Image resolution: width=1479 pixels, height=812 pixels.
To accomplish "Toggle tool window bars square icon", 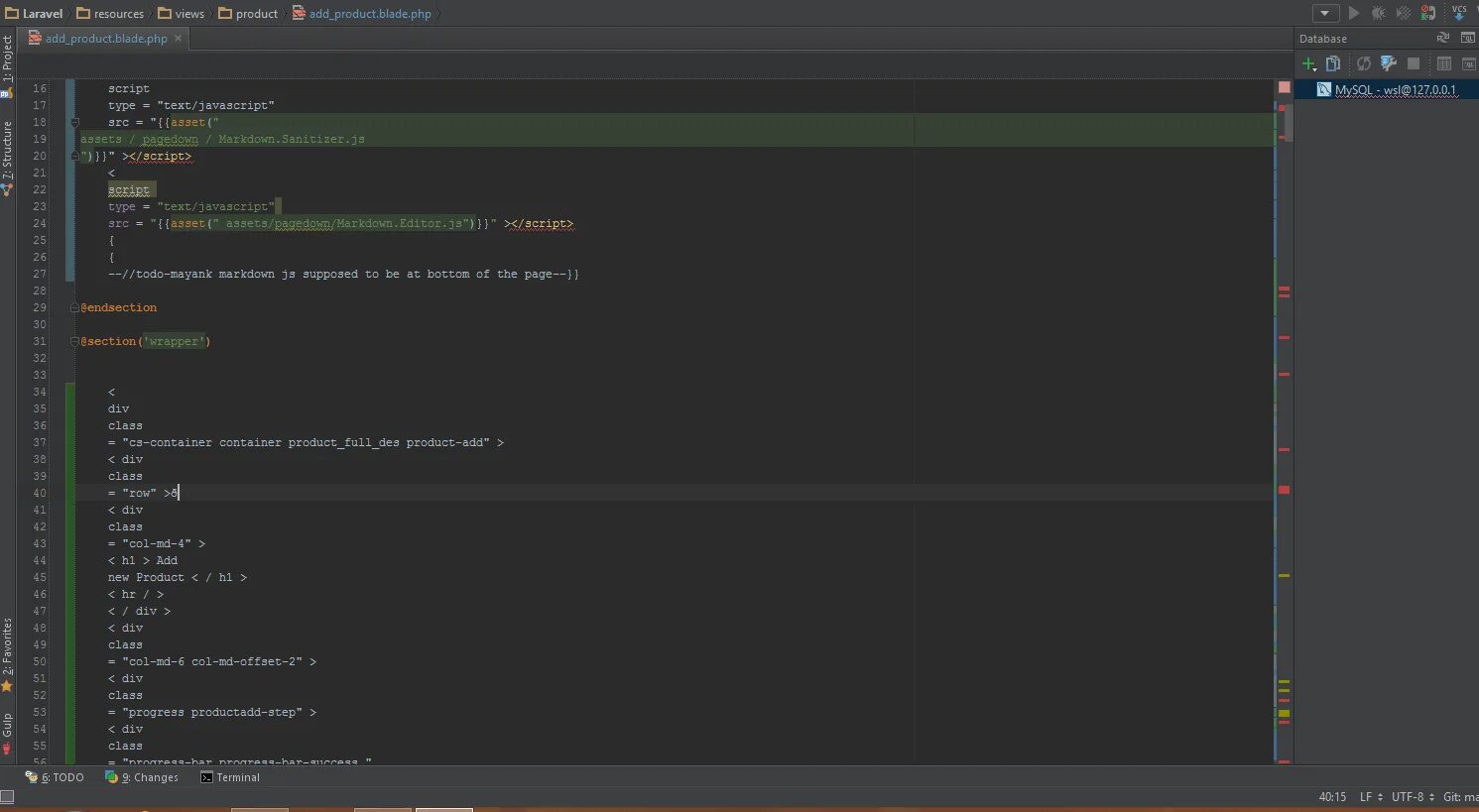I will (x=7, y=796).
